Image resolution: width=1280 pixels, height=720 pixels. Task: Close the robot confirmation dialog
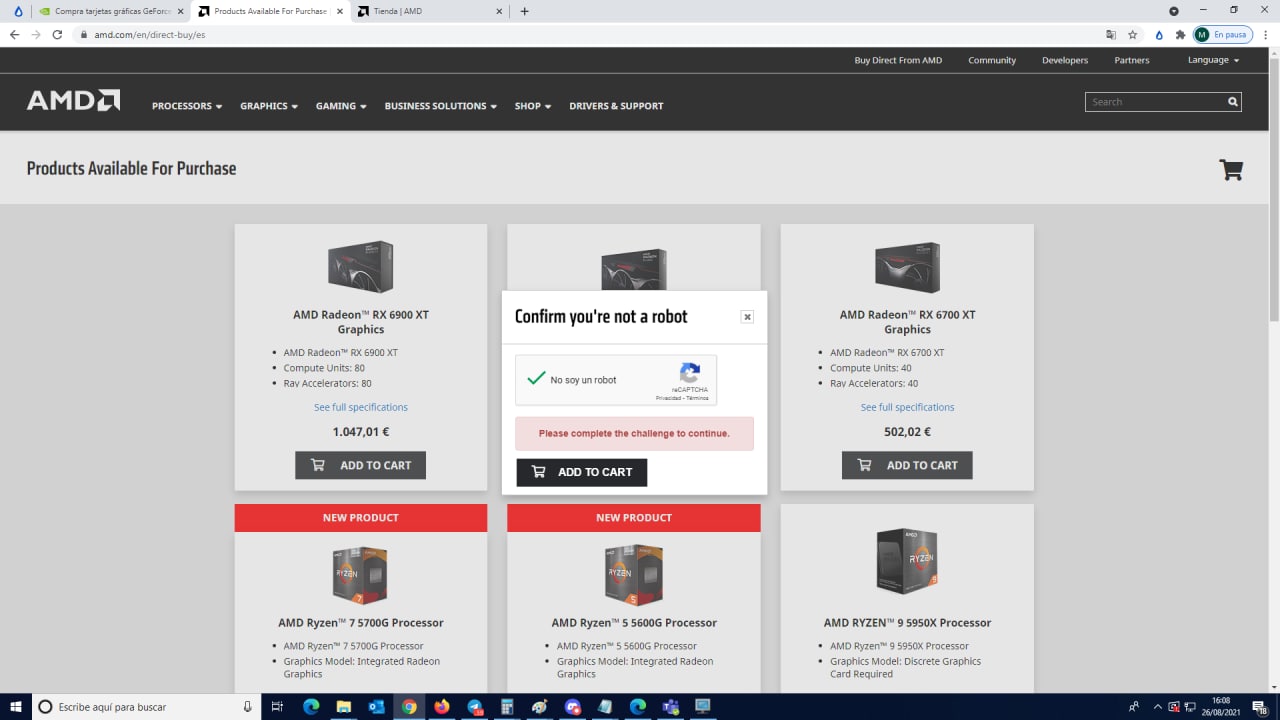[x=747, y=316]
